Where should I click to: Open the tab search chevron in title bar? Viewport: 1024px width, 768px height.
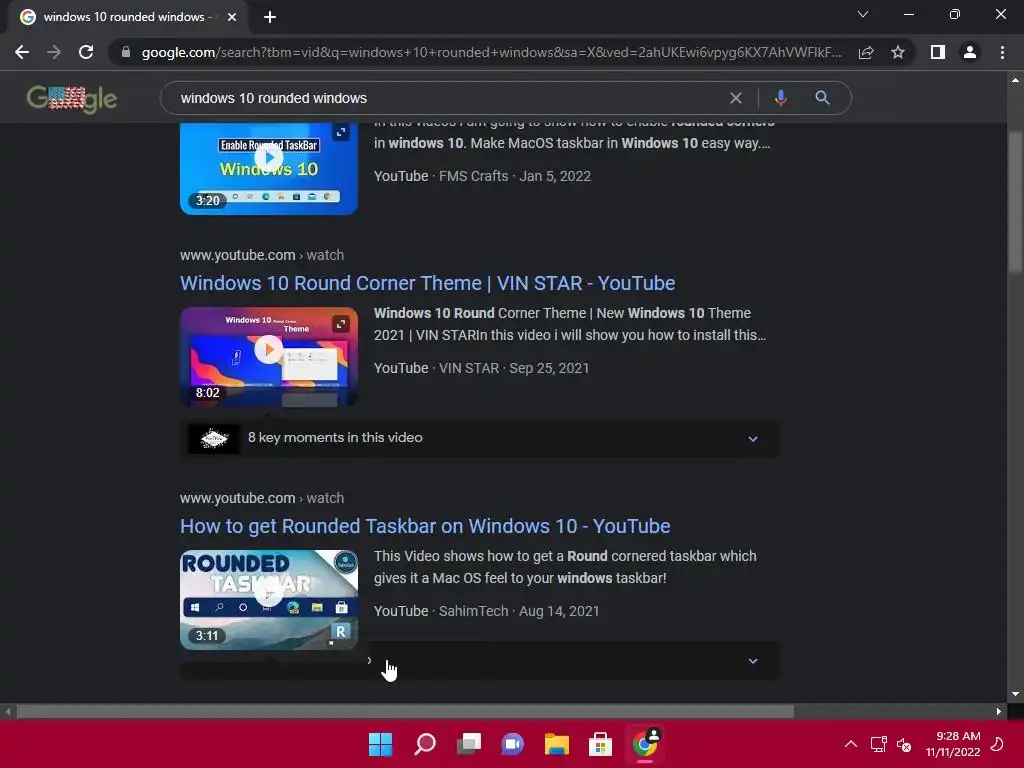[x=863, y=14]
